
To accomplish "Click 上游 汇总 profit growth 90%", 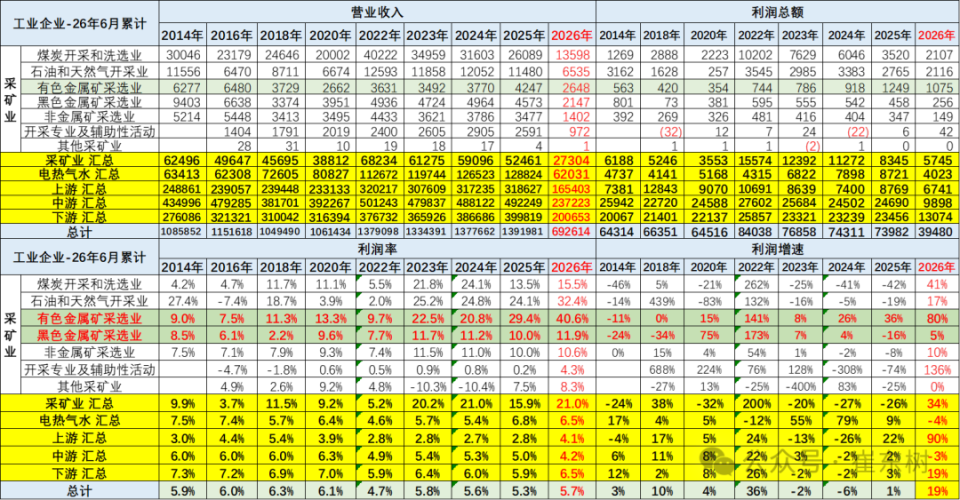I will (x=938, y=438).
